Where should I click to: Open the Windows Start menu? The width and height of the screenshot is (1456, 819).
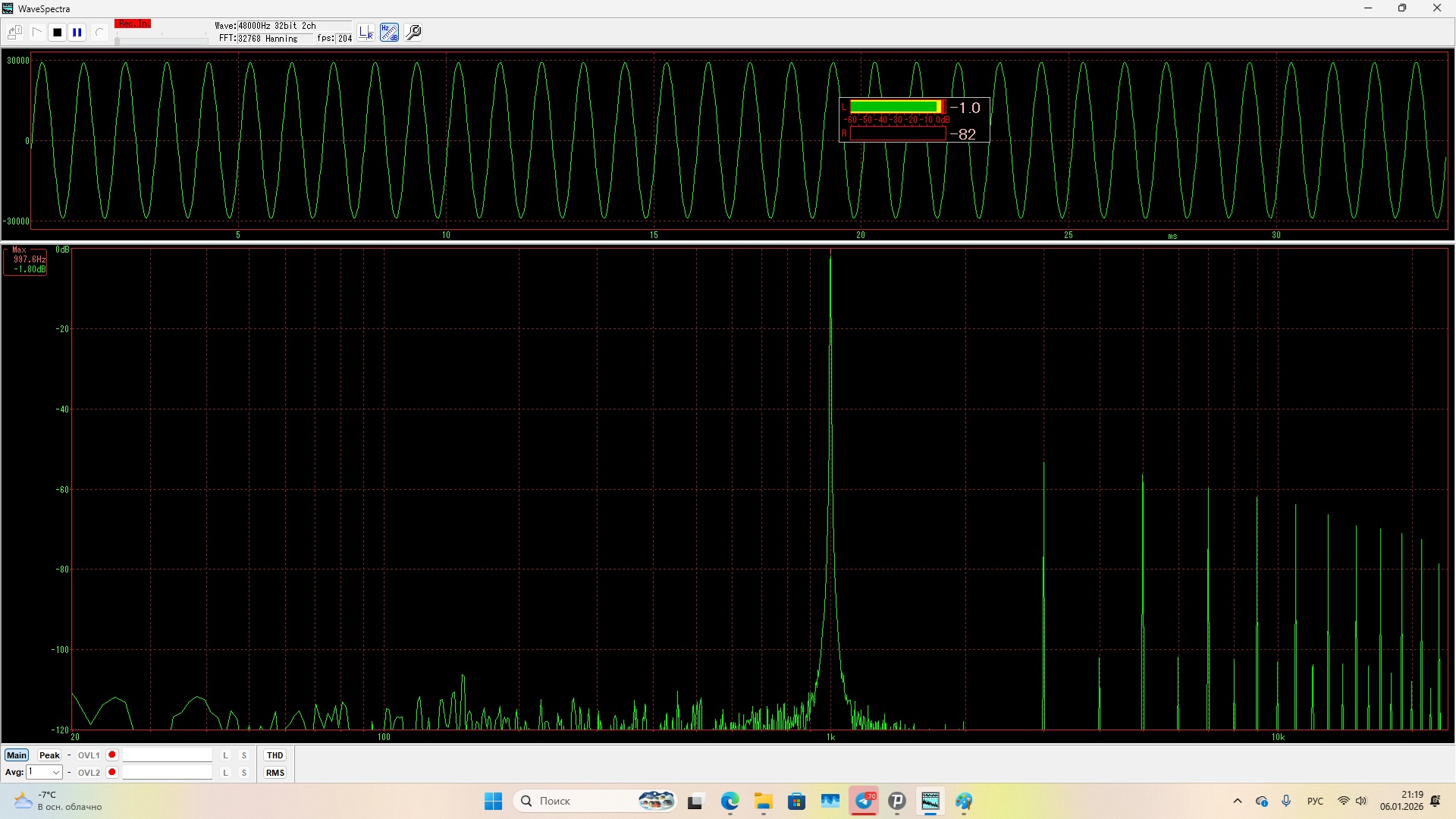click(493, 801)
